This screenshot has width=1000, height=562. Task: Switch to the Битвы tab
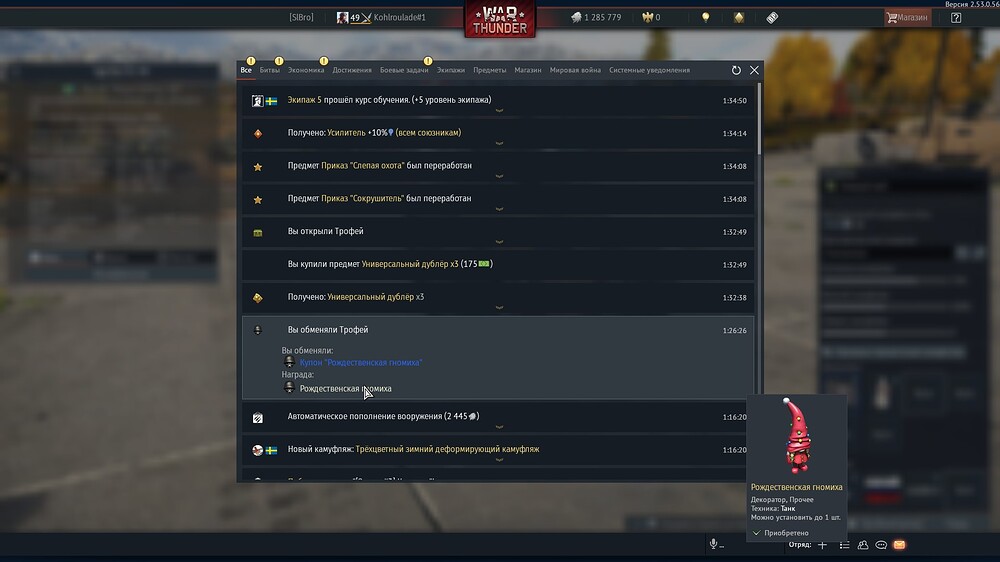[x=270, y=70]
